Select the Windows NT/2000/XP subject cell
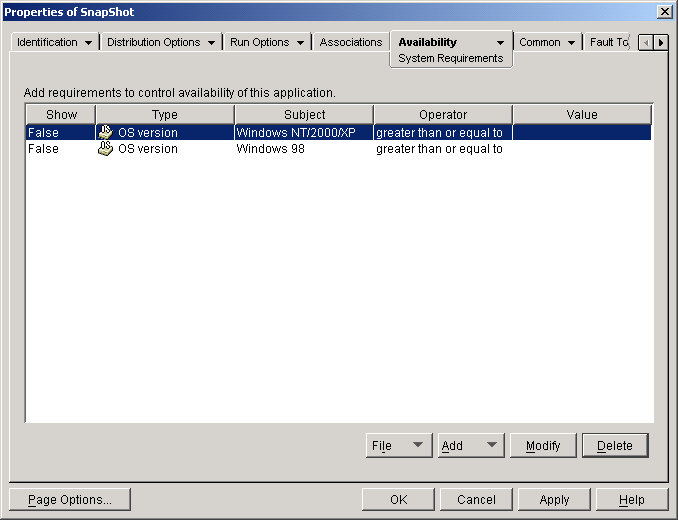The width and height of the screenshot is (678, 520). click(x=304, y=132)
